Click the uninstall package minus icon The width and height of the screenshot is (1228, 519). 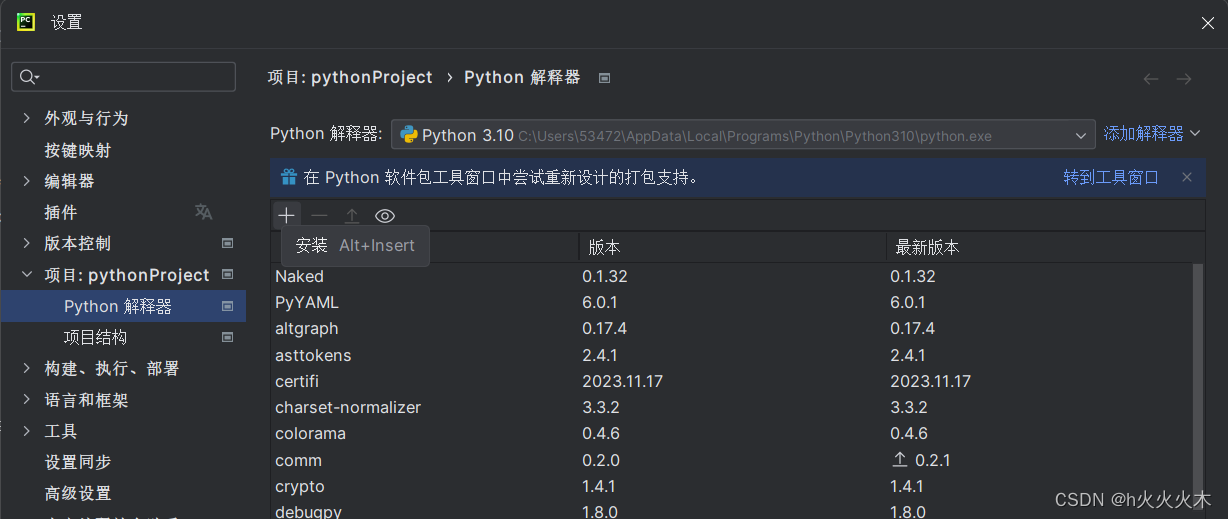coord(319,215)
